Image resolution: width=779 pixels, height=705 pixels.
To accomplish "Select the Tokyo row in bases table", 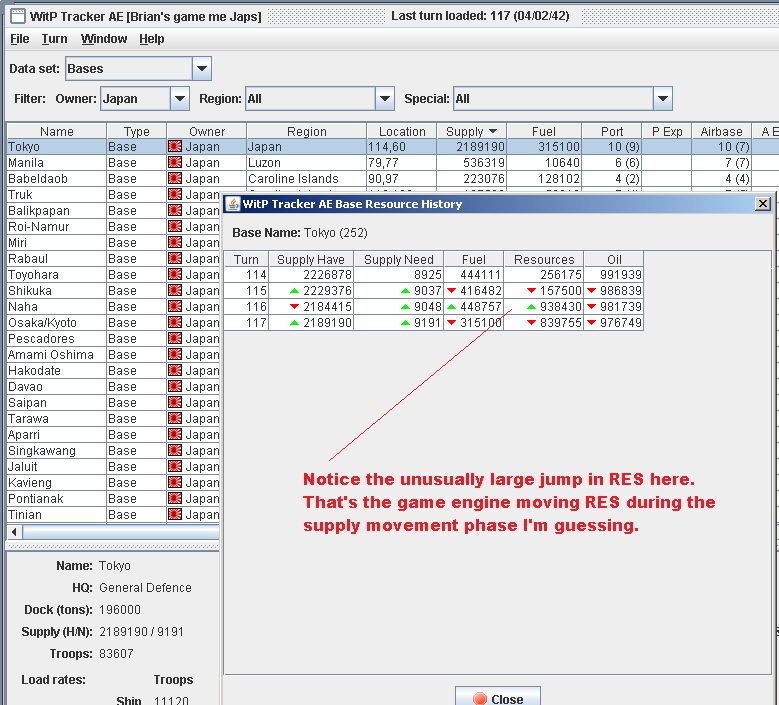I will 392,147.
